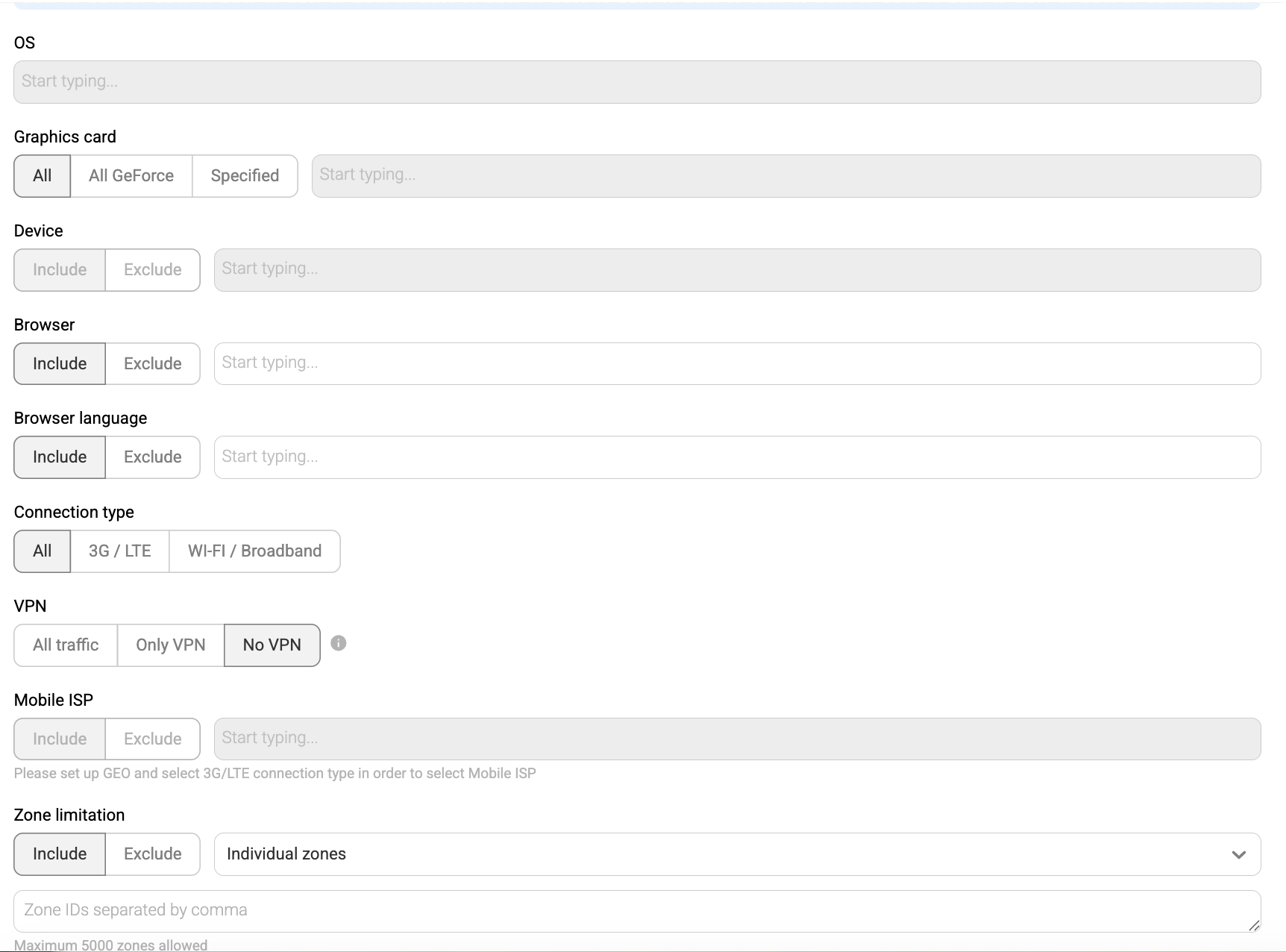Select All traffic for VPN
The image size is (1286, 952).
(65, 645)
